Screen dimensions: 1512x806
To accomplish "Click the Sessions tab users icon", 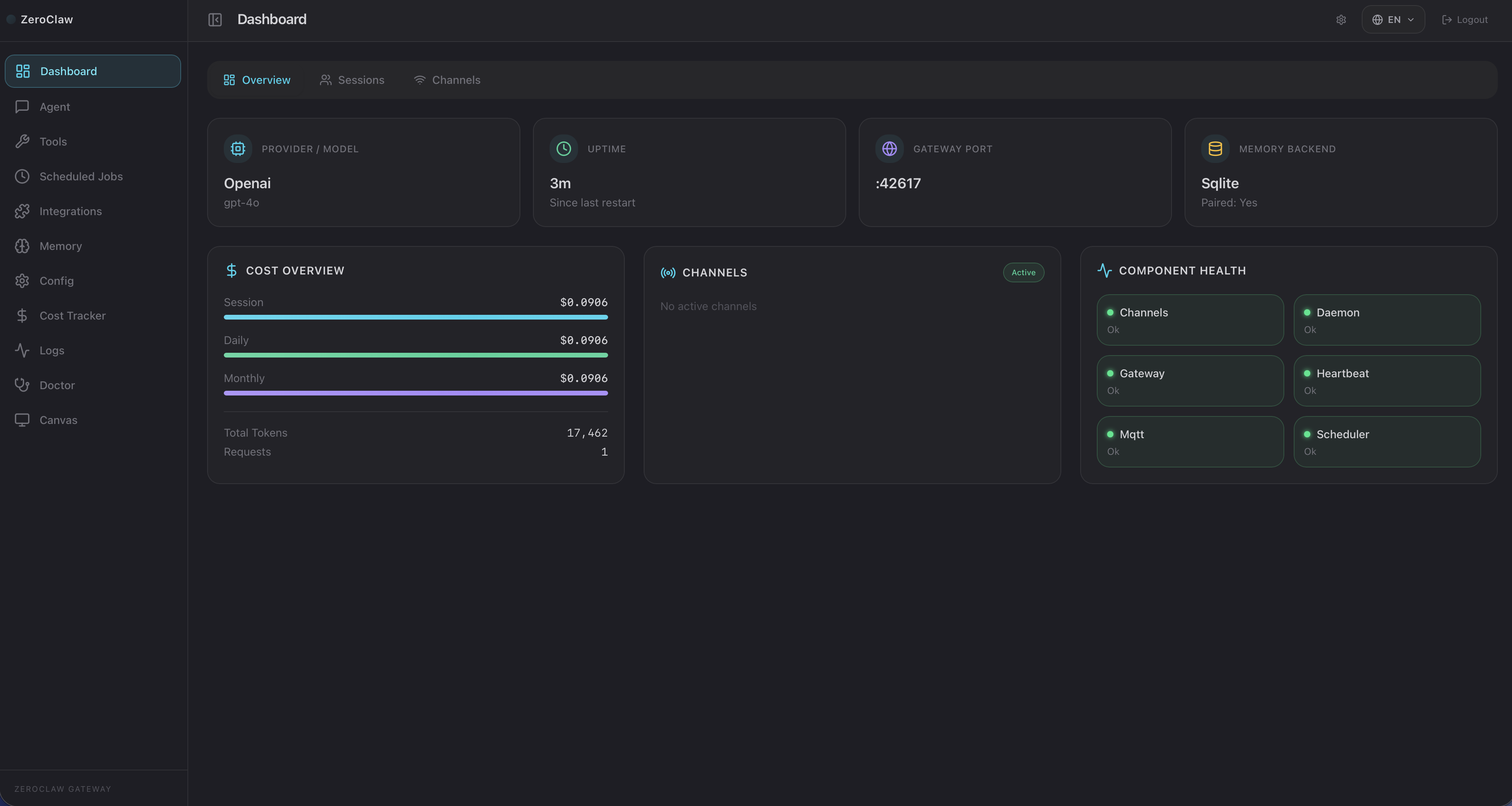I will click(325, 80).
